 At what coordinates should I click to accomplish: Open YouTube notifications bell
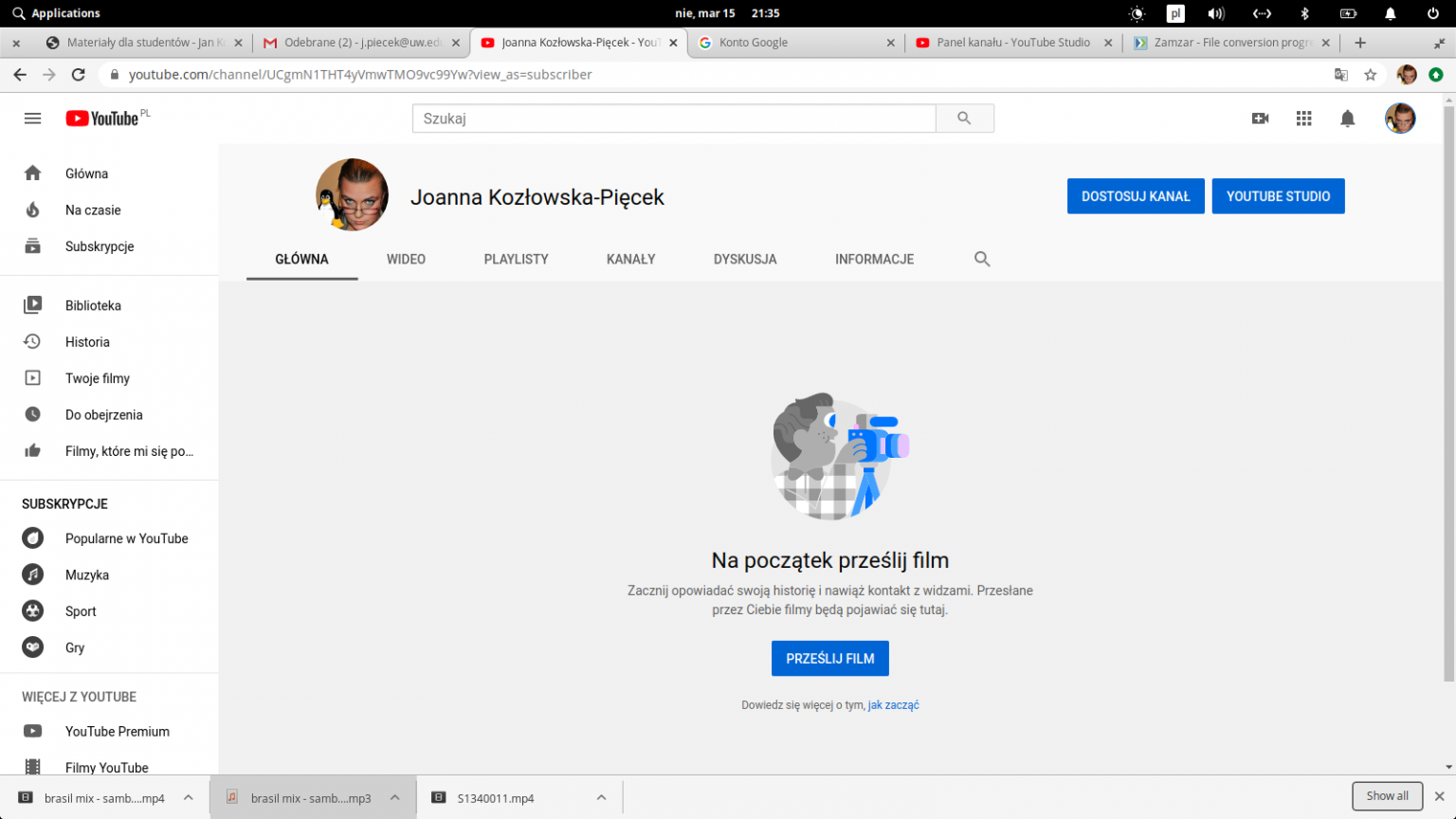[1348, 118]
